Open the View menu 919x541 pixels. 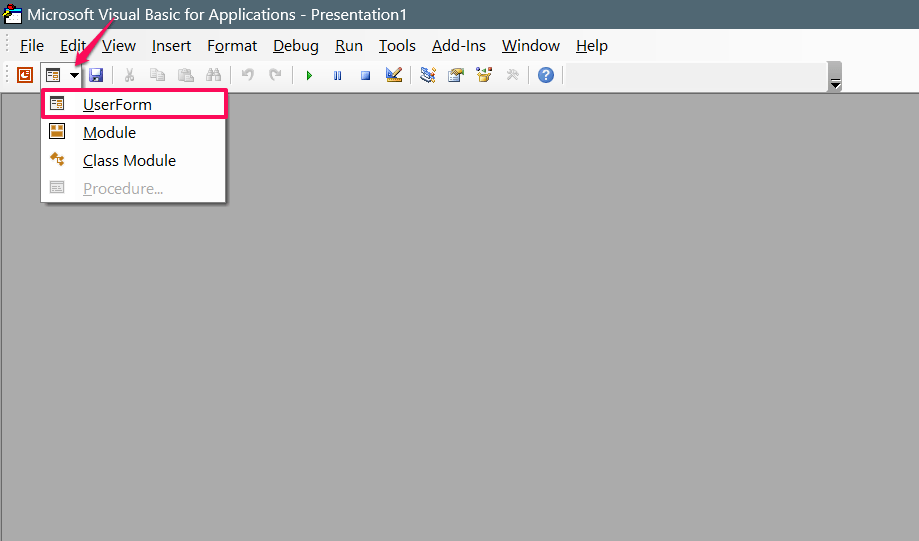click(x=119, y=46)
